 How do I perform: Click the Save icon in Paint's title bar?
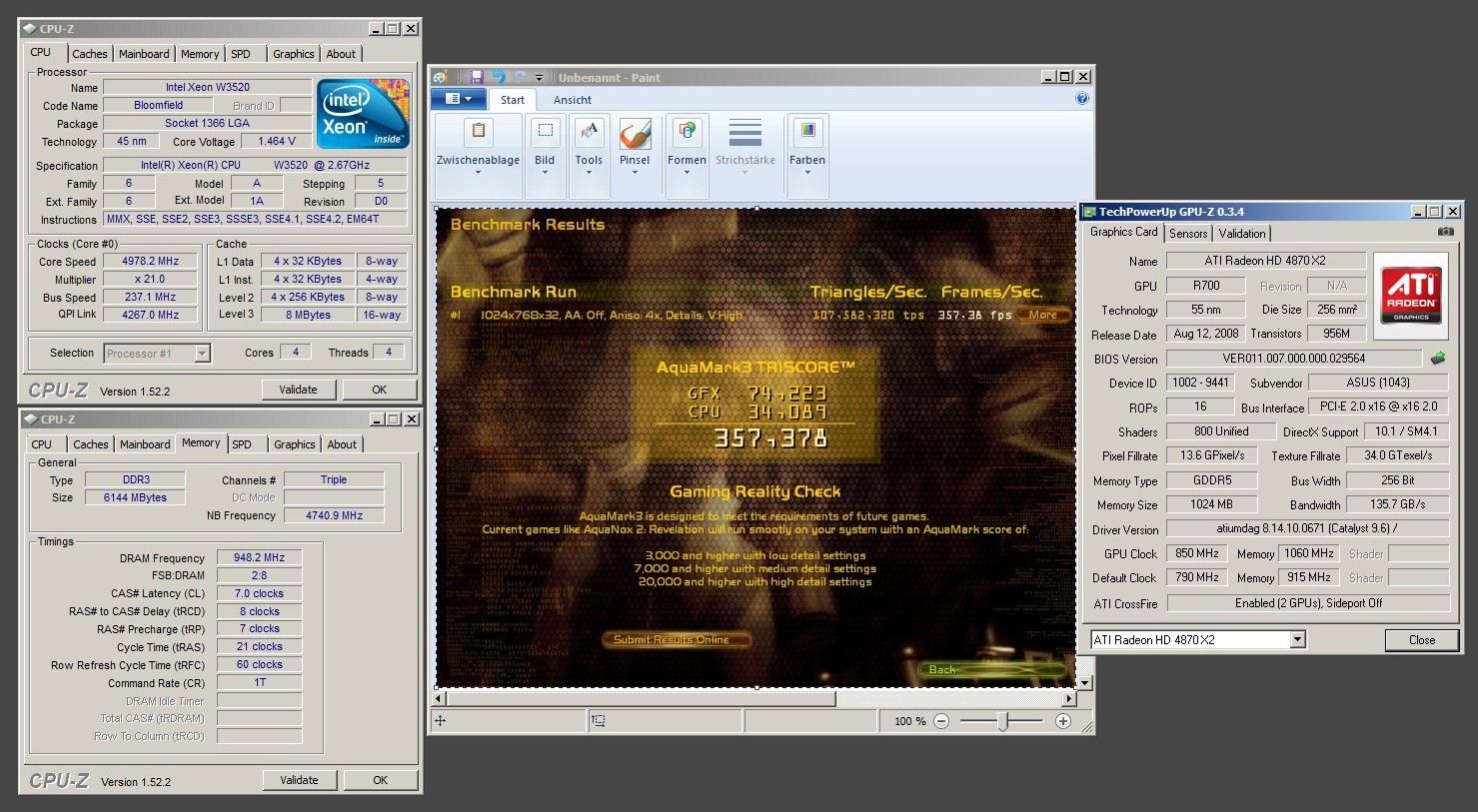[477, 77]
